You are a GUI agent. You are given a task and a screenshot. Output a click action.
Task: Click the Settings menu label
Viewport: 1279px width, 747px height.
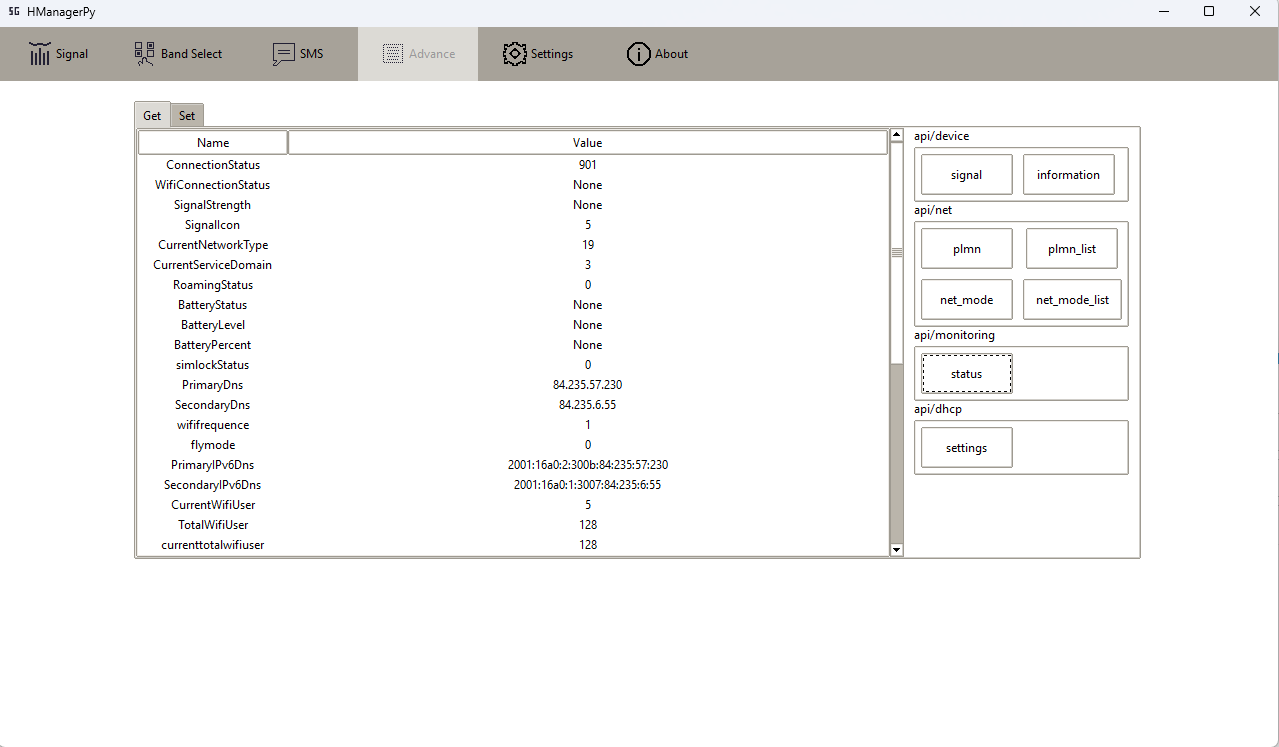tap(552, 54)
